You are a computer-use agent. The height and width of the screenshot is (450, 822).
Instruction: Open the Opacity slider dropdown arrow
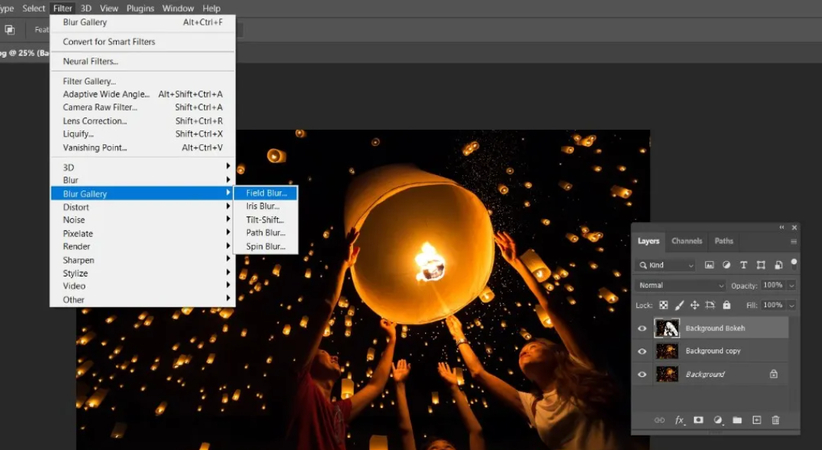click(792, 285)
